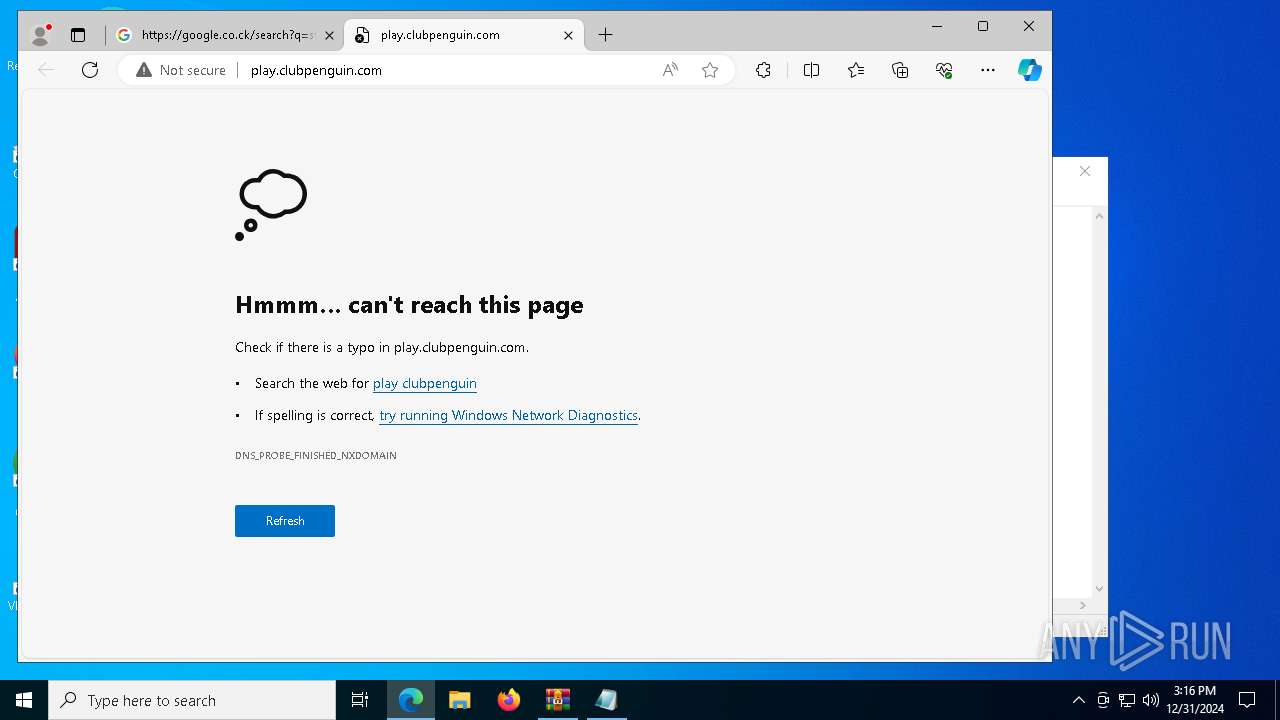Open the notification center icon
This screenshot has height=720, width=1280.
tap(1247, 700)
